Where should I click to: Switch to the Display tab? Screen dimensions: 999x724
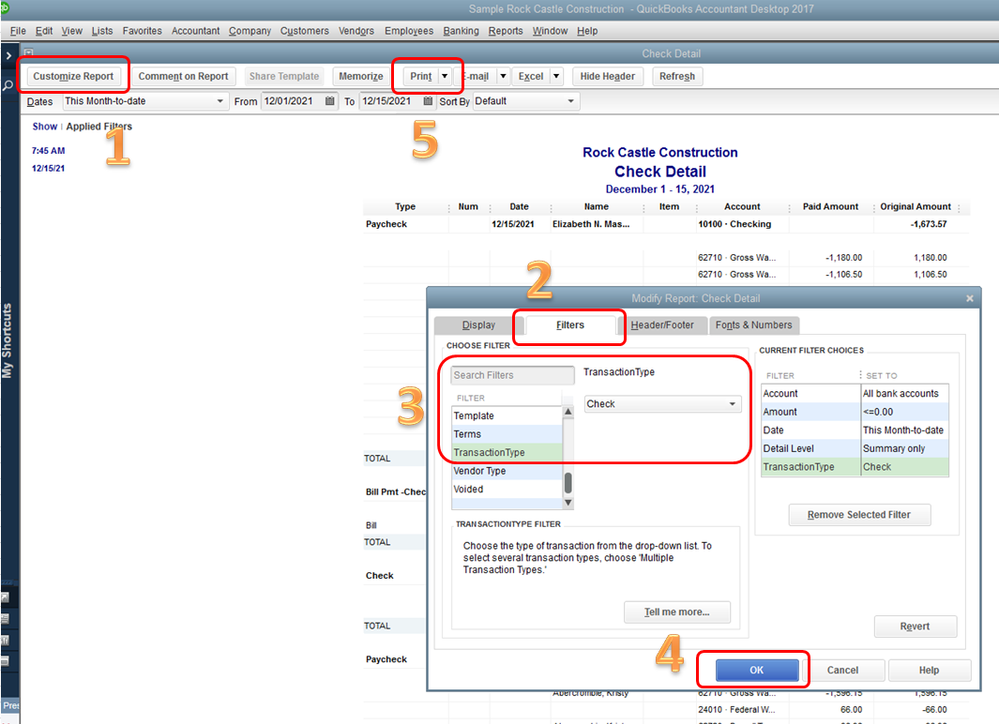(478, 325)
